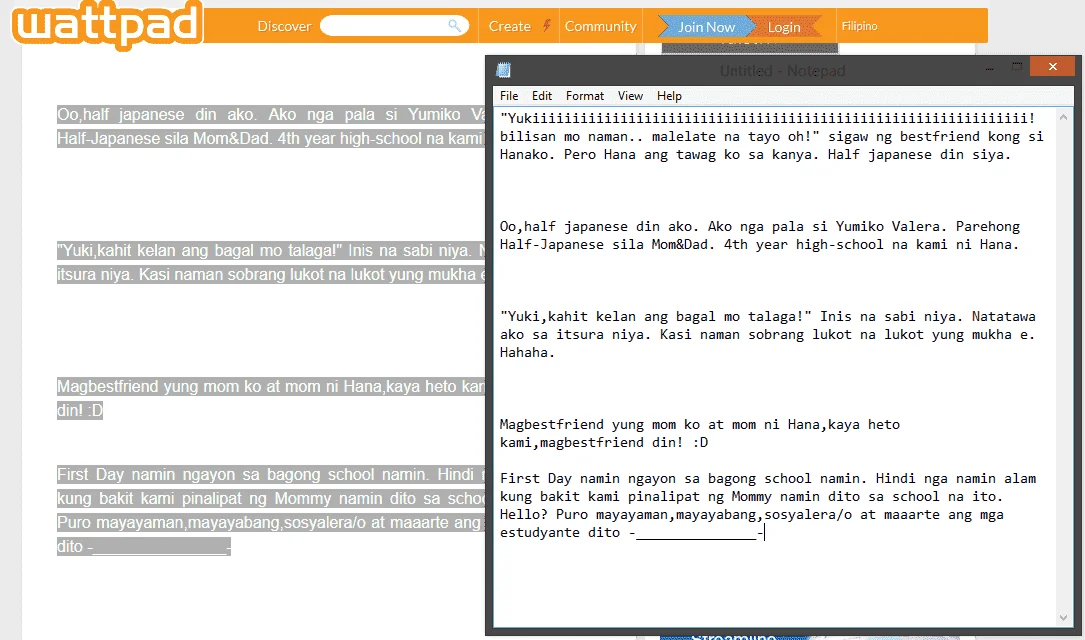
Task: Open the Community section on Wattpad
Action: [x=601, y=26]
